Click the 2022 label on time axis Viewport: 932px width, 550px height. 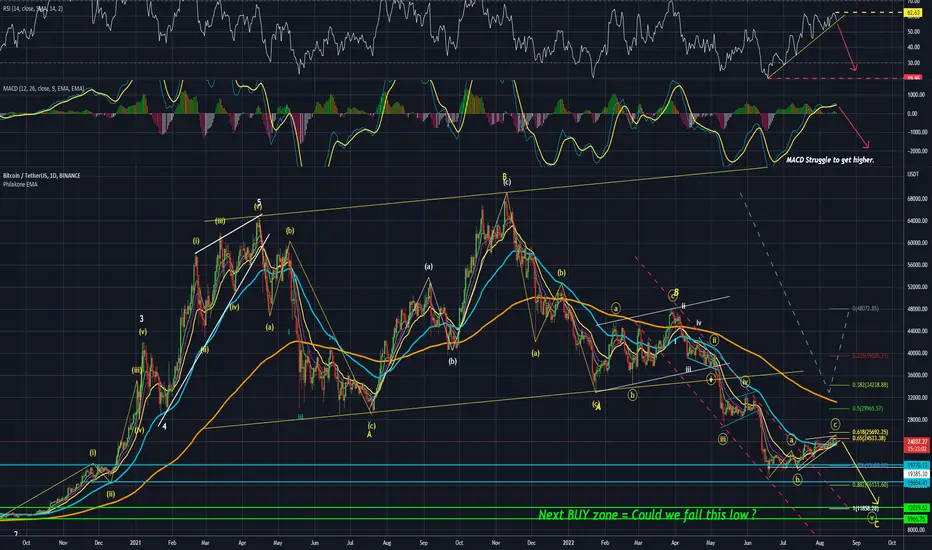click(x=568, y=542)
